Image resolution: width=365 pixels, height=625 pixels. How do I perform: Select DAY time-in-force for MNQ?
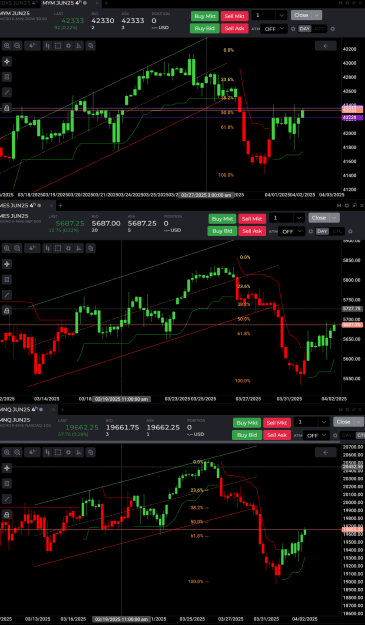347,436
